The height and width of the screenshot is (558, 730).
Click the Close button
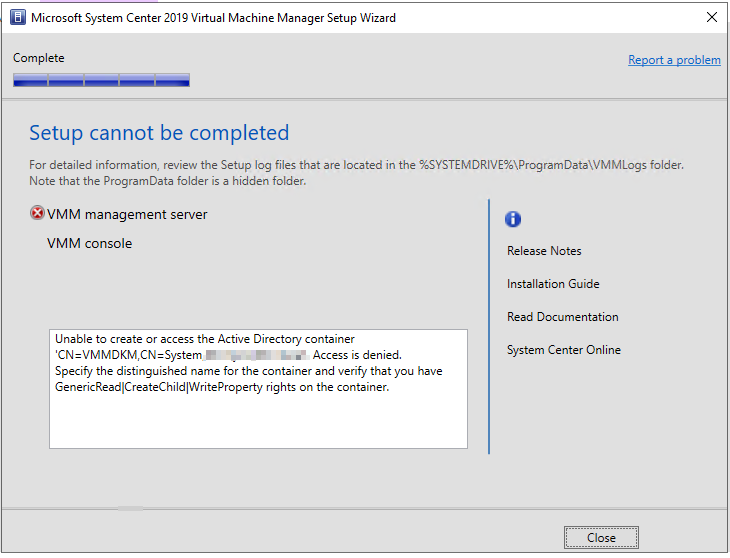pyautogui.click(x=601, y=538)
